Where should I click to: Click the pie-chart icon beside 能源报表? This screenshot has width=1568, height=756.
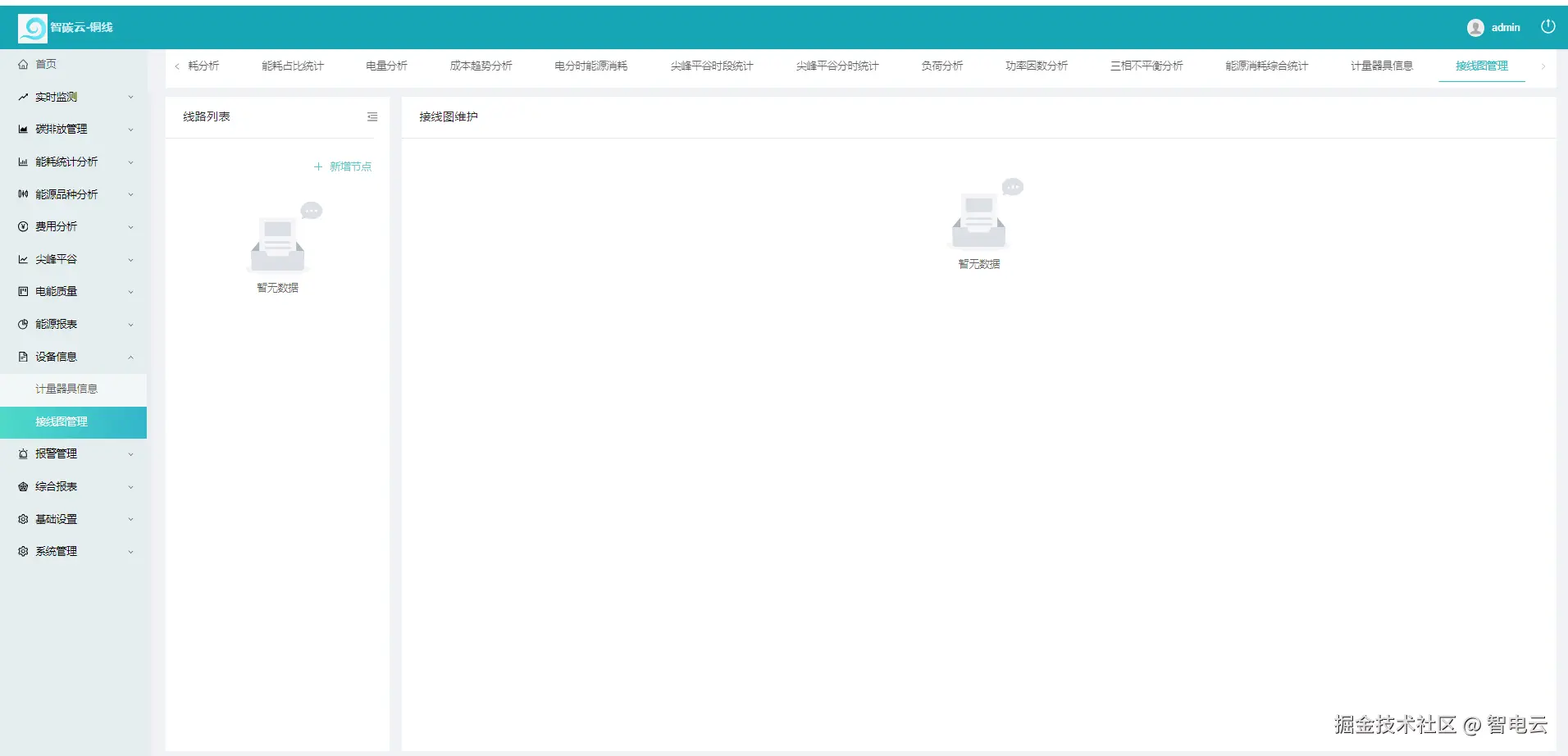(x=23, y=324)
